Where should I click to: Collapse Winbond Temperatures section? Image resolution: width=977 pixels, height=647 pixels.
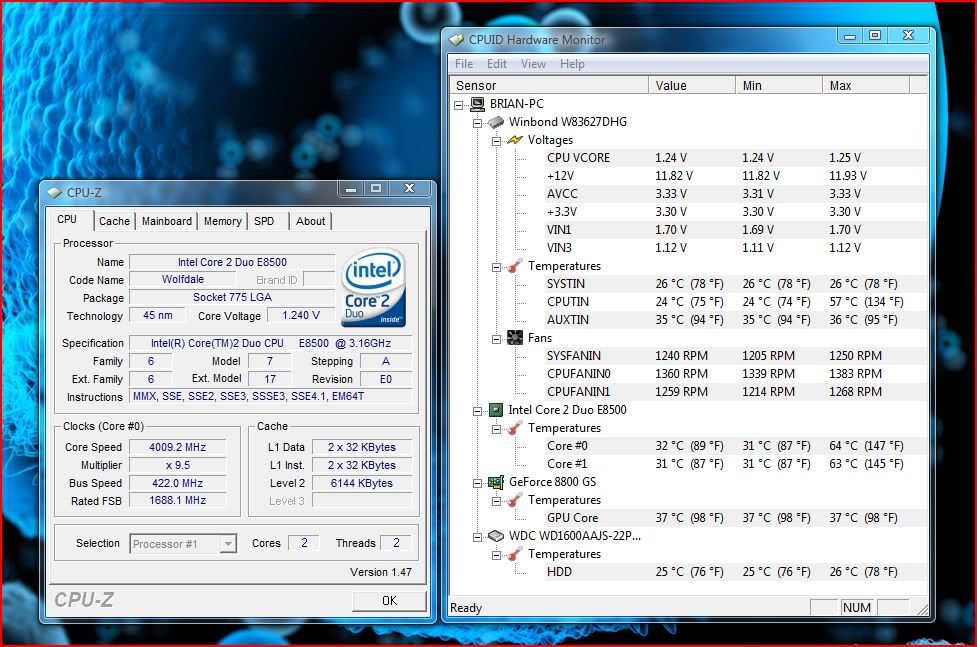click(497, 267)
